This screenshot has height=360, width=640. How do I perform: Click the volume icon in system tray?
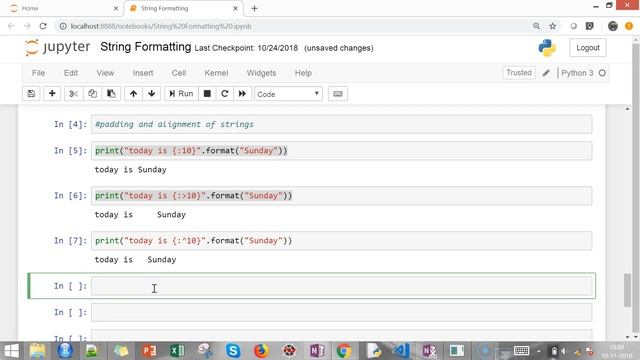(564, 351)
